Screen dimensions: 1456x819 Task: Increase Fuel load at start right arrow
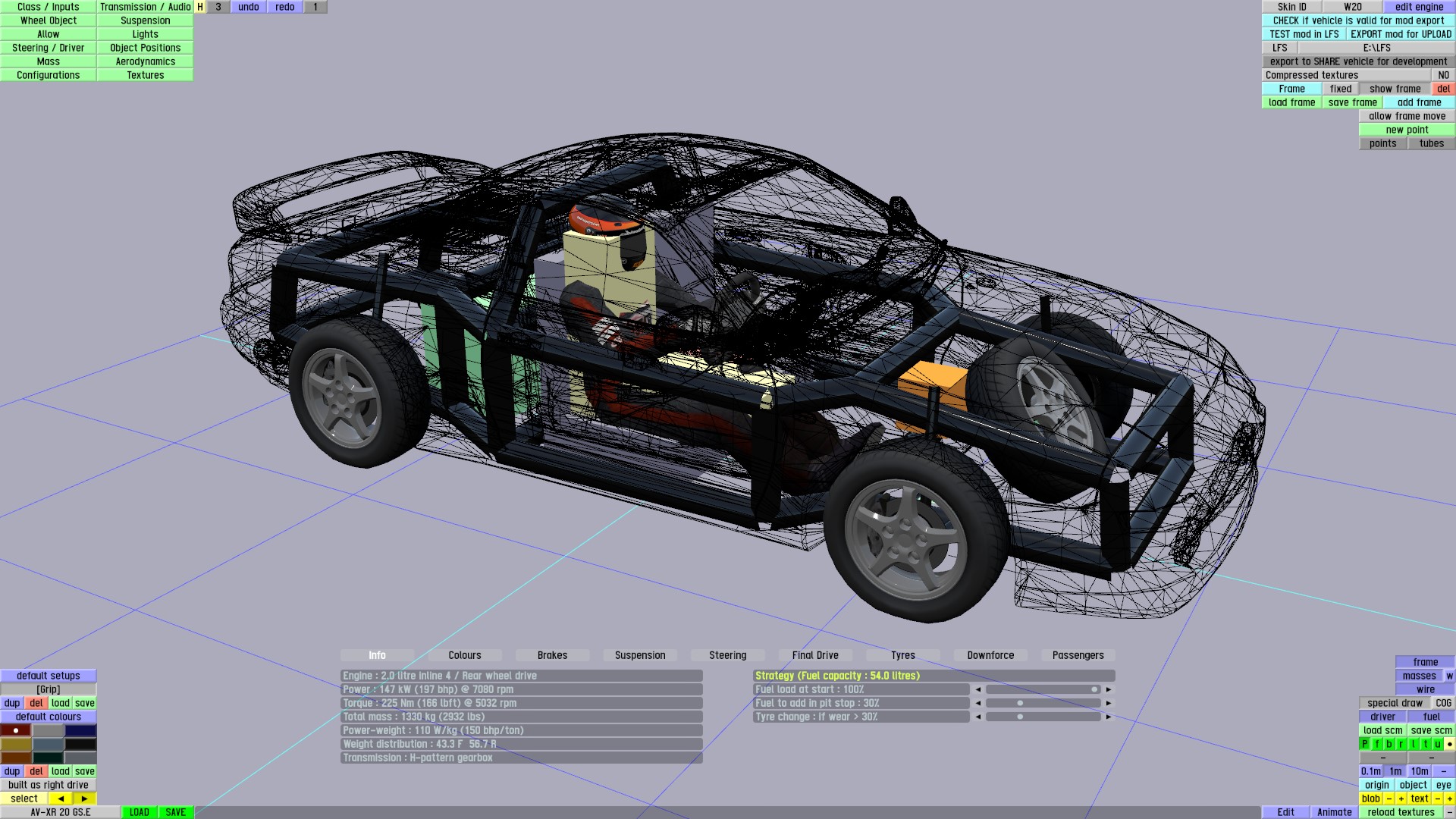click(x=1109, y=689)
